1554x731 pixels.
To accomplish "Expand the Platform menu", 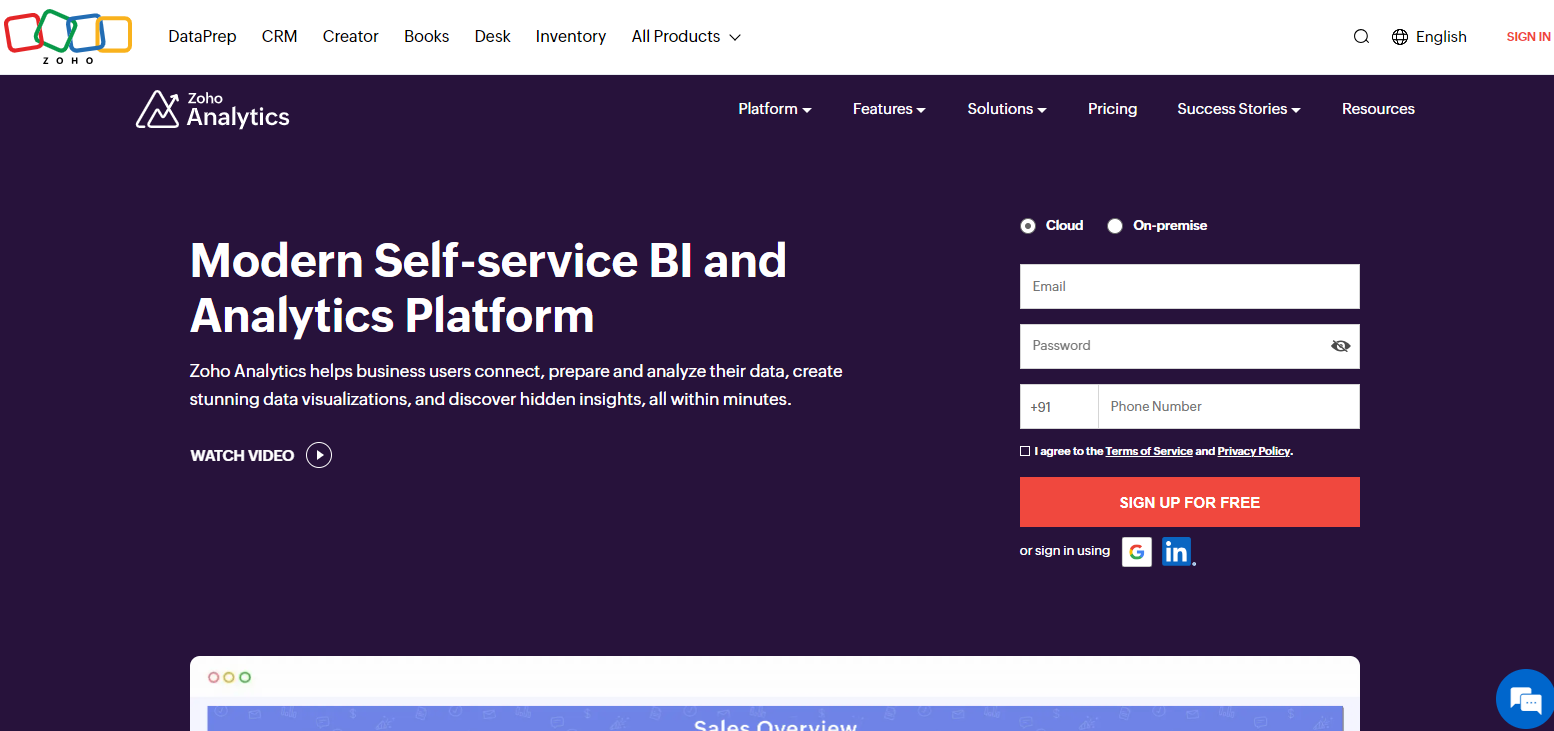I will (x=775, y=109).
